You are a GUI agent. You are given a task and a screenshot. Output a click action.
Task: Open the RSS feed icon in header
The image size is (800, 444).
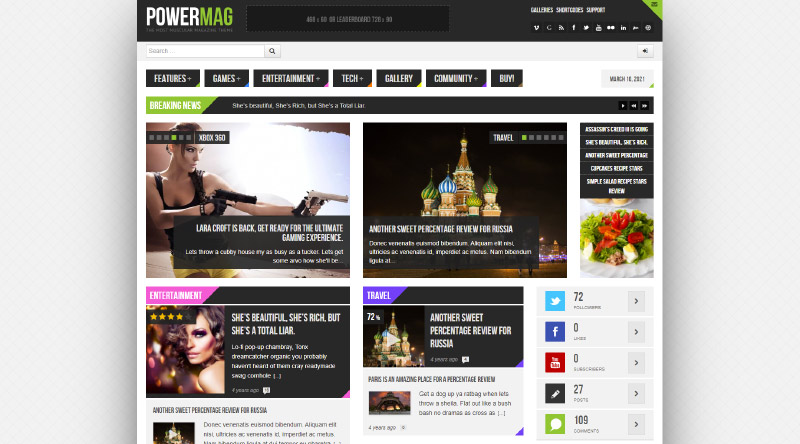click(561, 28)
